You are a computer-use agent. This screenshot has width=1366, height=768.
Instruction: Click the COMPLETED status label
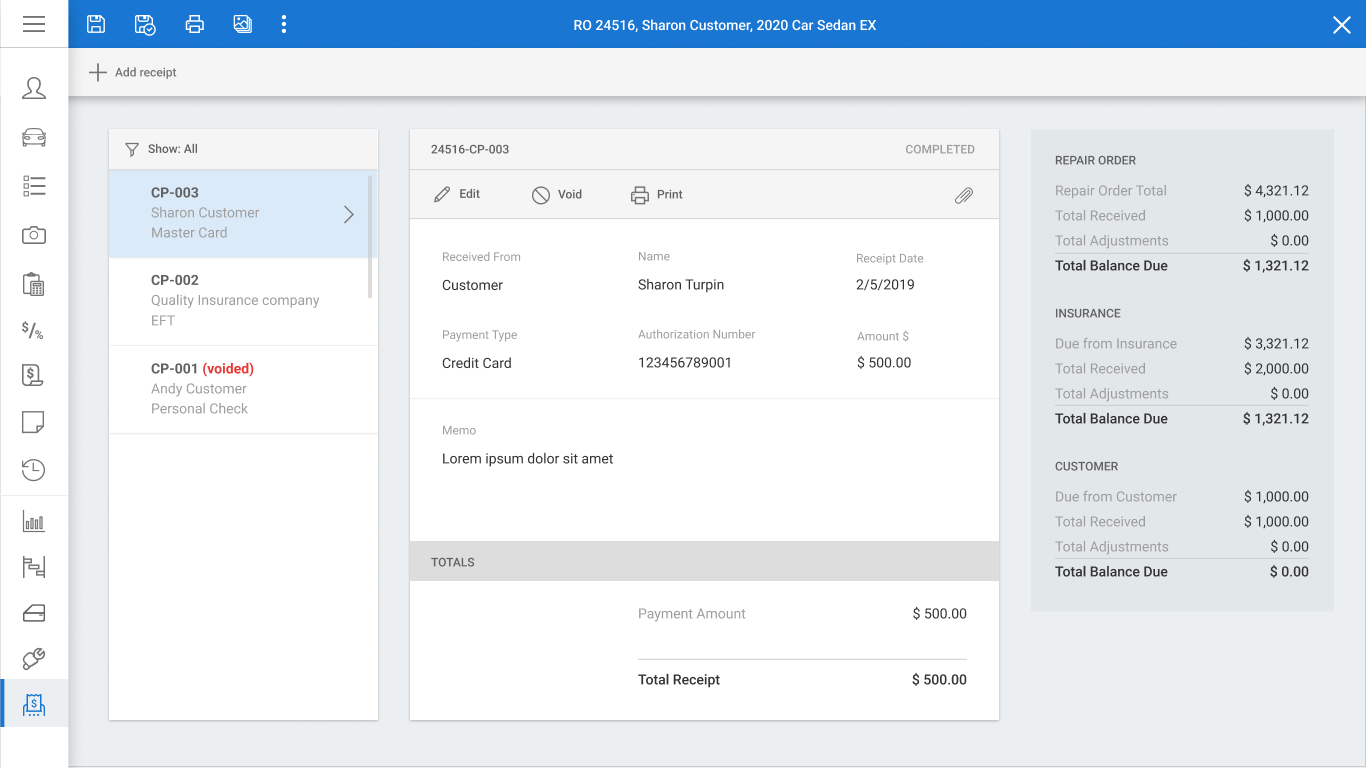940,149
